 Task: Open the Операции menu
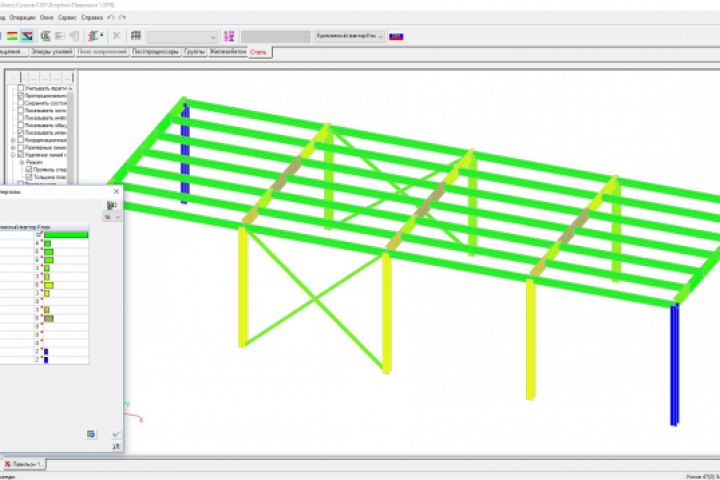(22, 17)
